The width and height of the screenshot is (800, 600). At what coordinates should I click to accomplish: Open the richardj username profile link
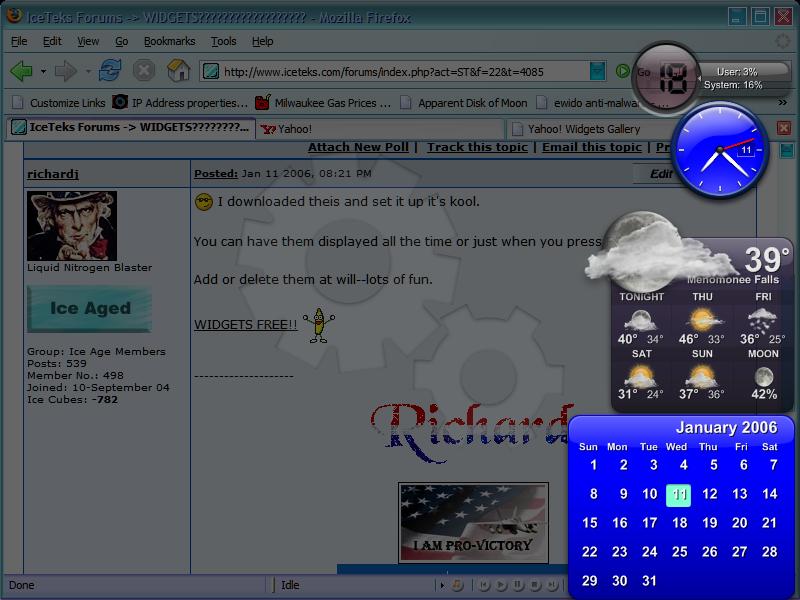click(x=53, y=174)
